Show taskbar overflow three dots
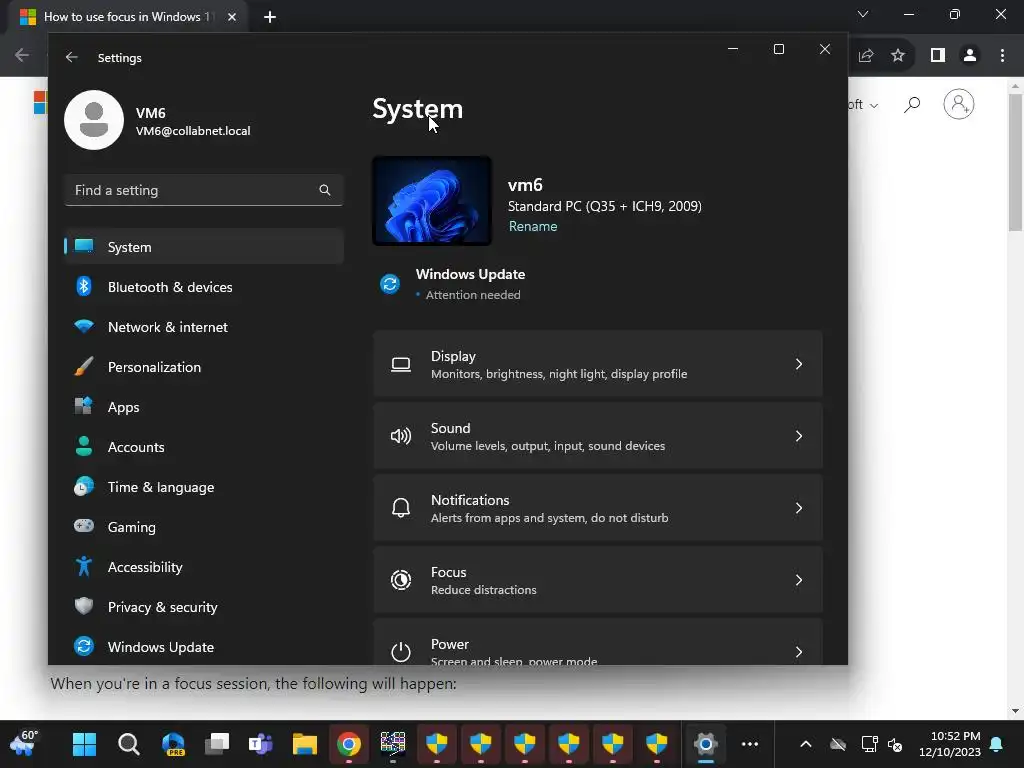Image resolution: width=1024 pixels, height=768 pixels. (x=750, y=744)
